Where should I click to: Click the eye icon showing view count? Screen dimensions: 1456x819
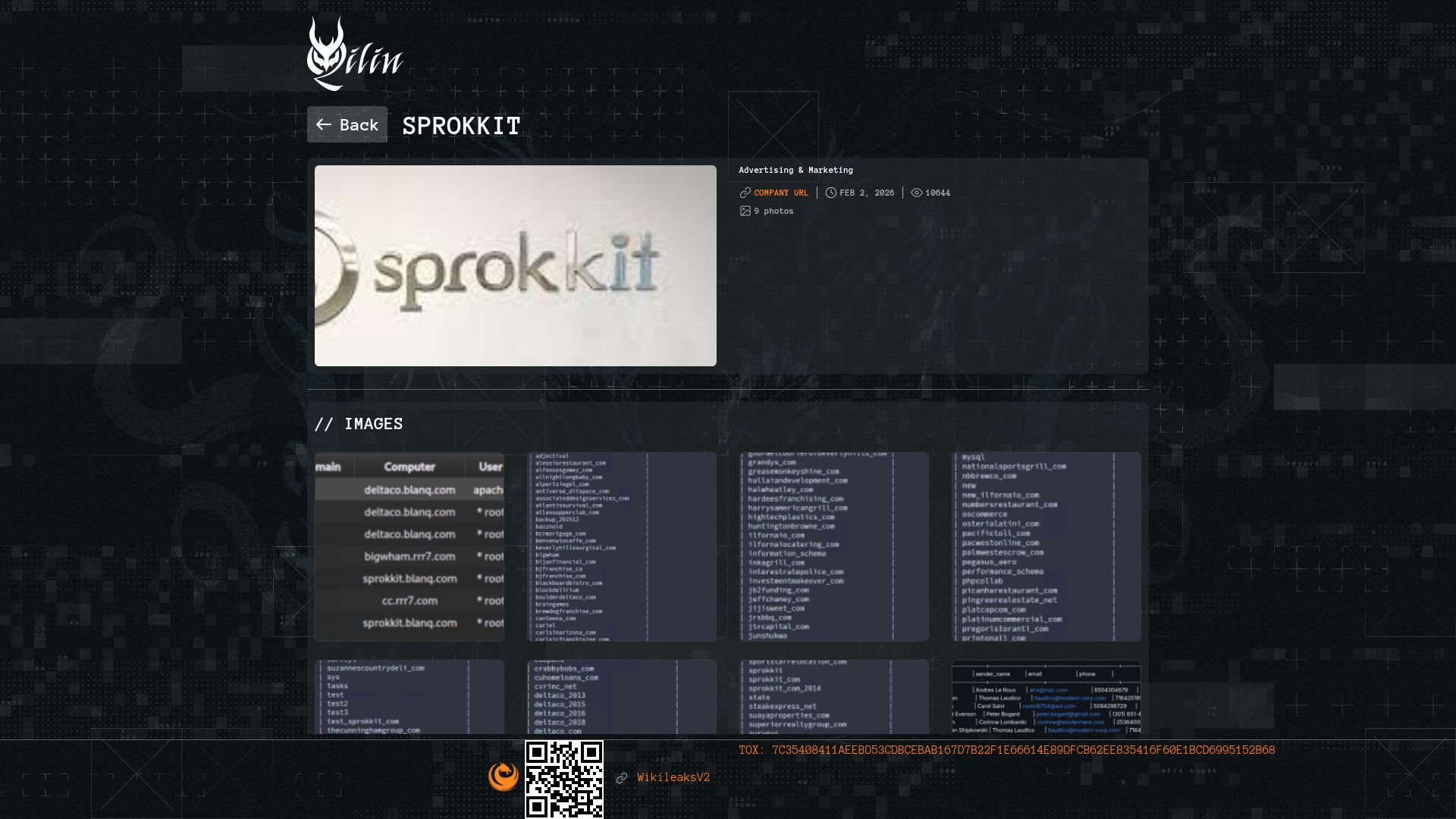[x=916, y=193]
